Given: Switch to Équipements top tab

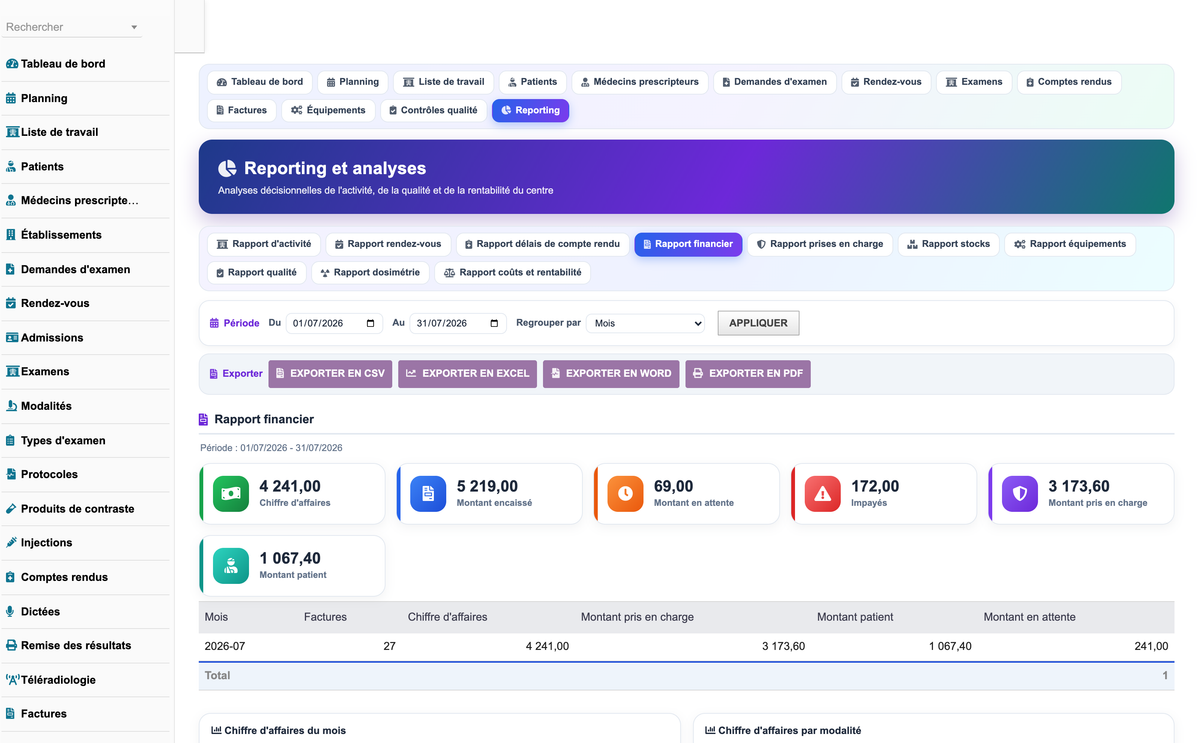Looking at the screenshot, I should click(329, 110).
